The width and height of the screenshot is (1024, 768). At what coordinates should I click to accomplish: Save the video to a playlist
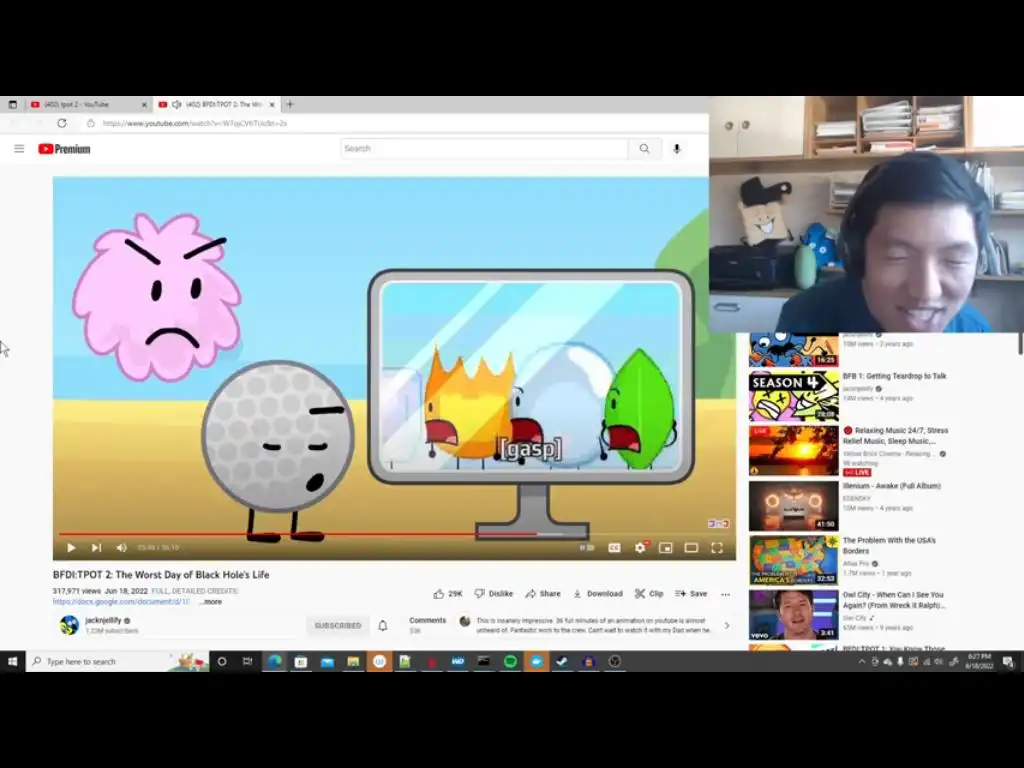[691, 594]
